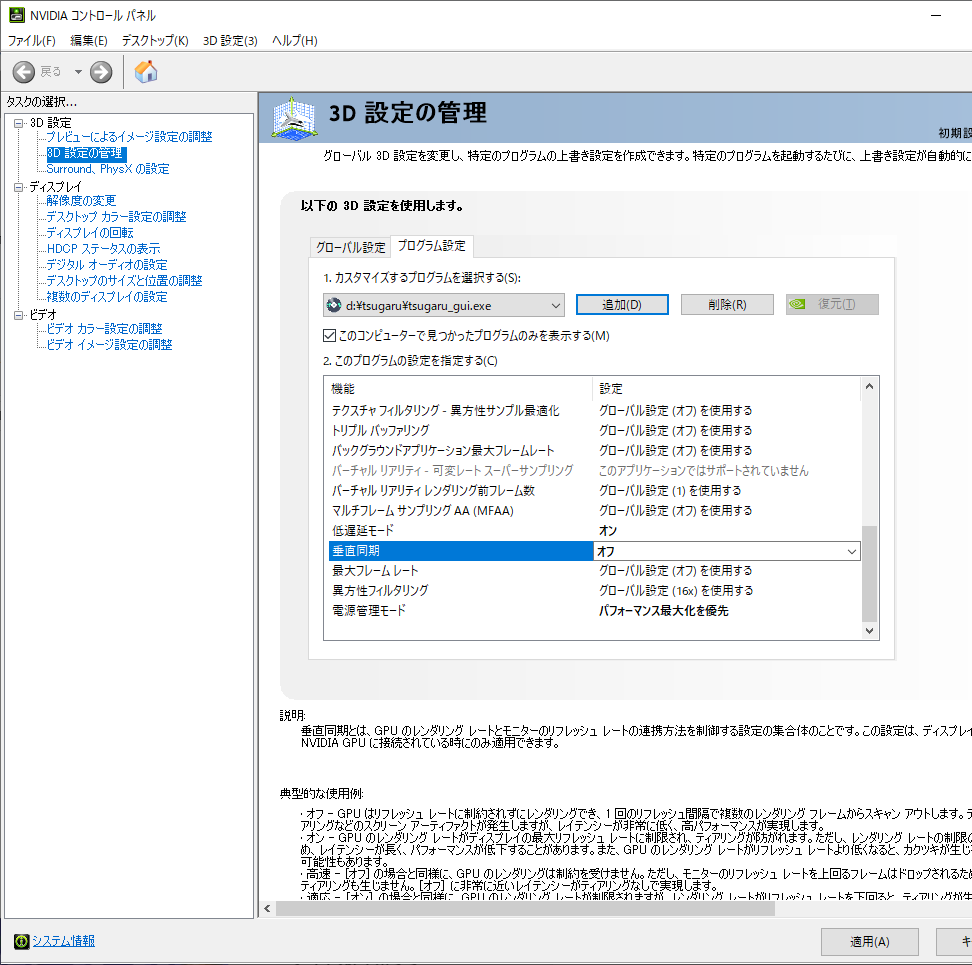The height and width of the screenshot is (965, 972).
Task: Open the 編集(E) menu
Action: [x=89, y=41]
